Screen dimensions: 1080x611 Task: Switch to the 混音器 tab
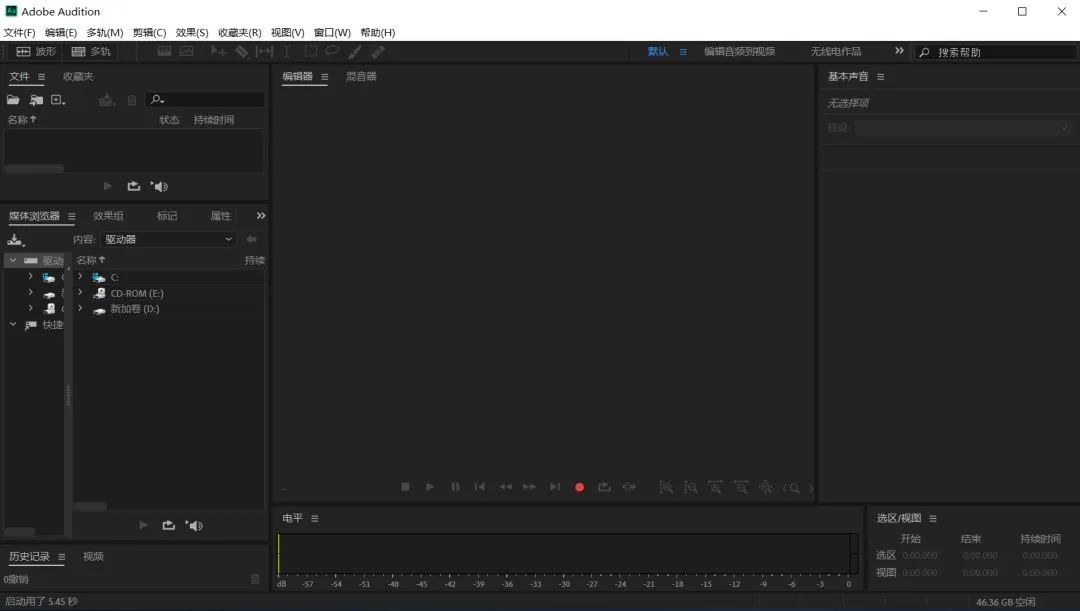pyautogui.click(x=361, y=76)
